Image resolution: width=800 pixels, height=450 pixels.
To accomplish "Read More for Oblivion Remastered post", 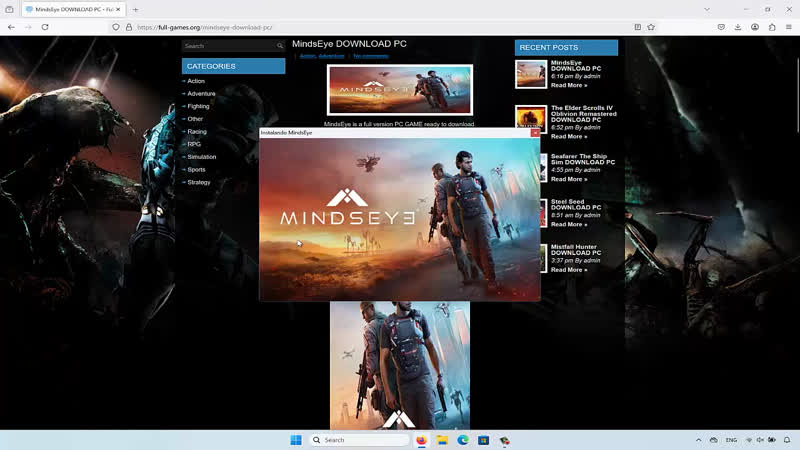I will pyautogui.click(x=568, y=137).
